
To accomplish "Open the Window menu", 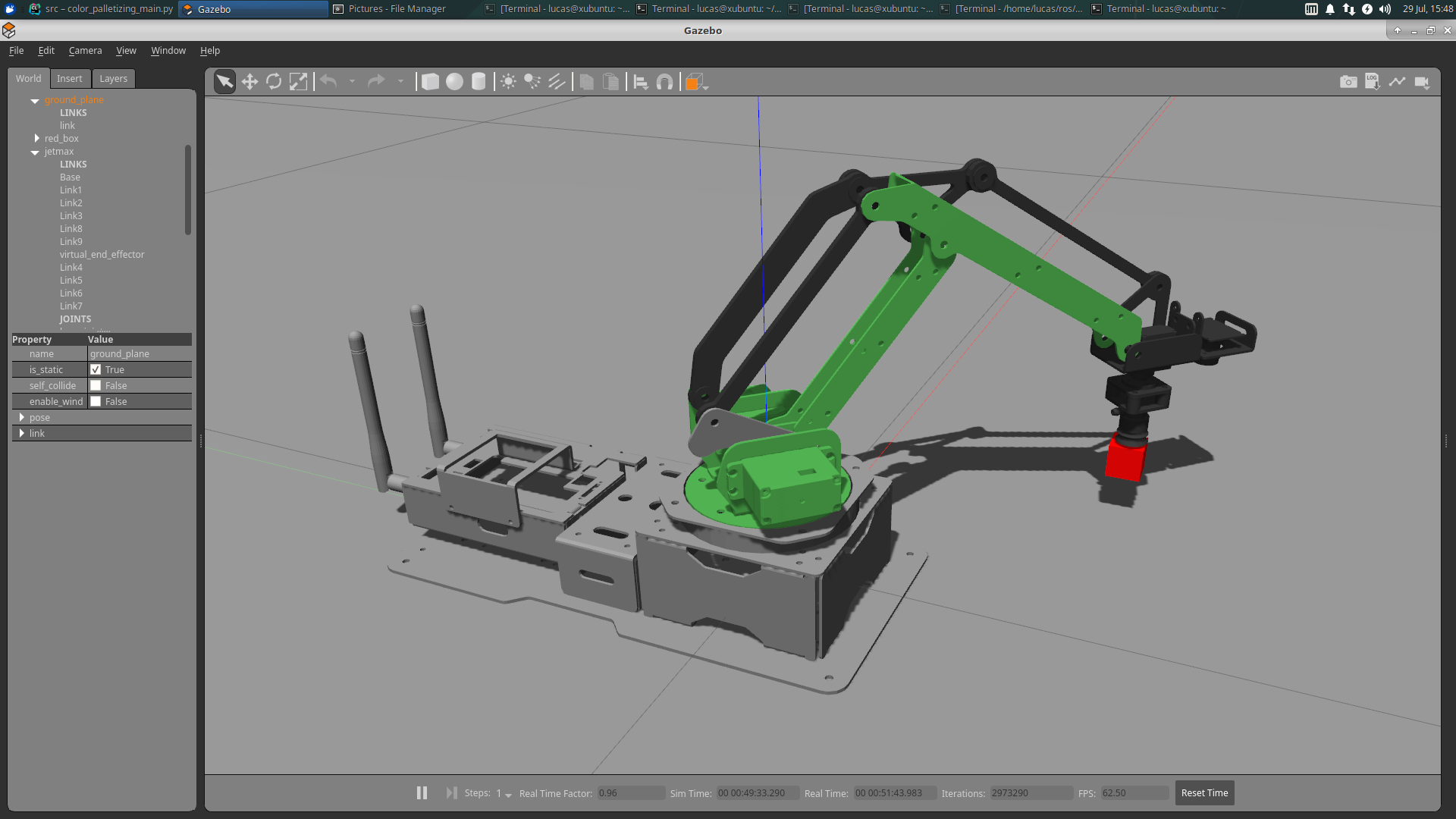I will click(x=168, y=50).
